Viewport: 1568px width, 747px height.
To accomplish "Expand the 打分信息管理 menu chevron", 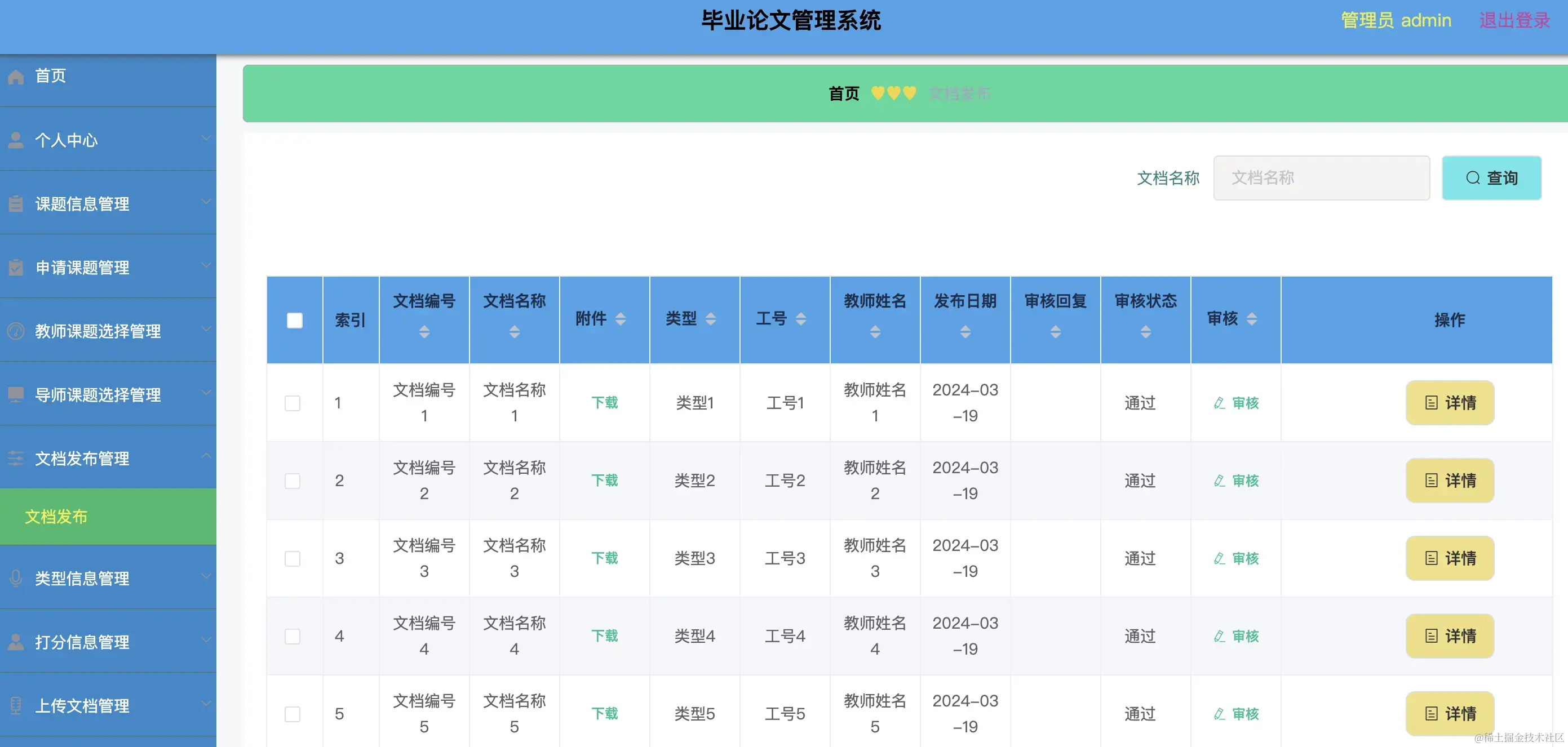I will coord(206,639).
